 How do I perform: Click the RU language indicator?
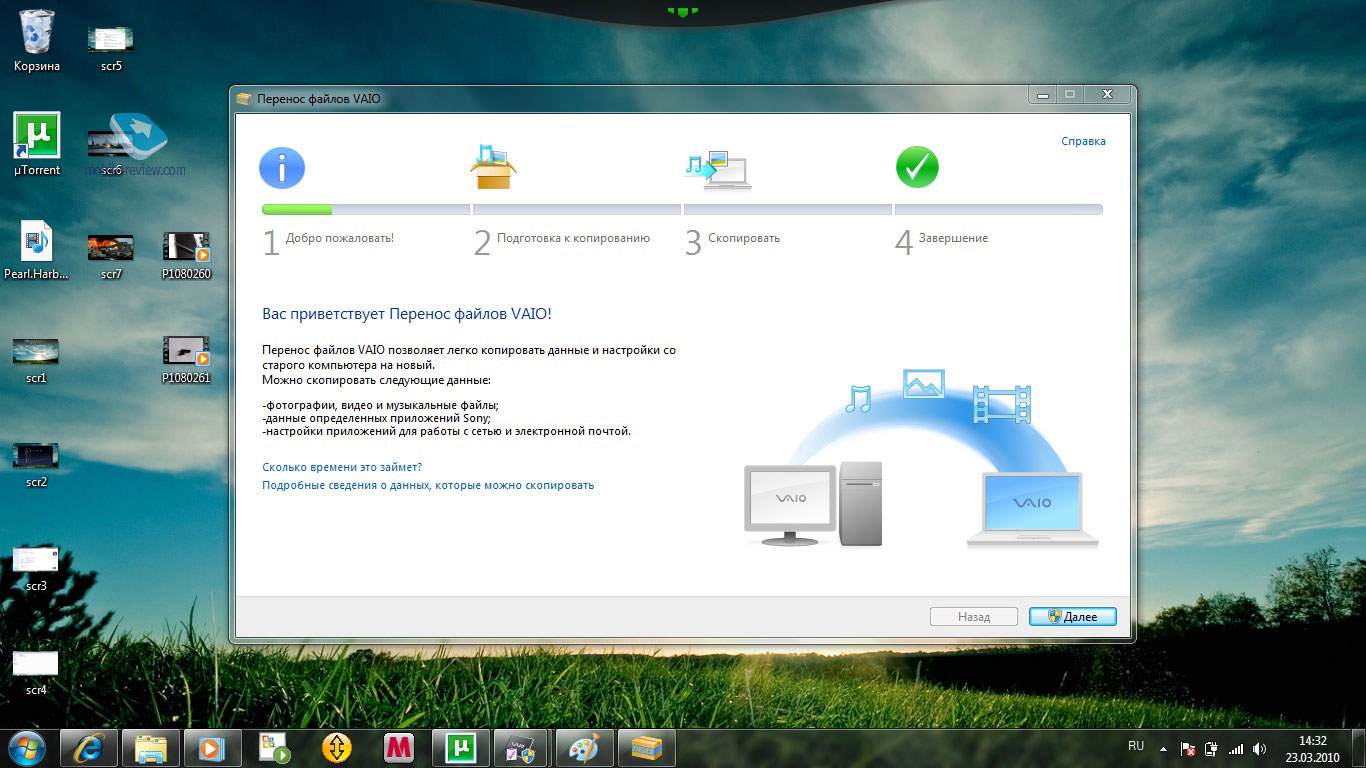point(1136,746)
